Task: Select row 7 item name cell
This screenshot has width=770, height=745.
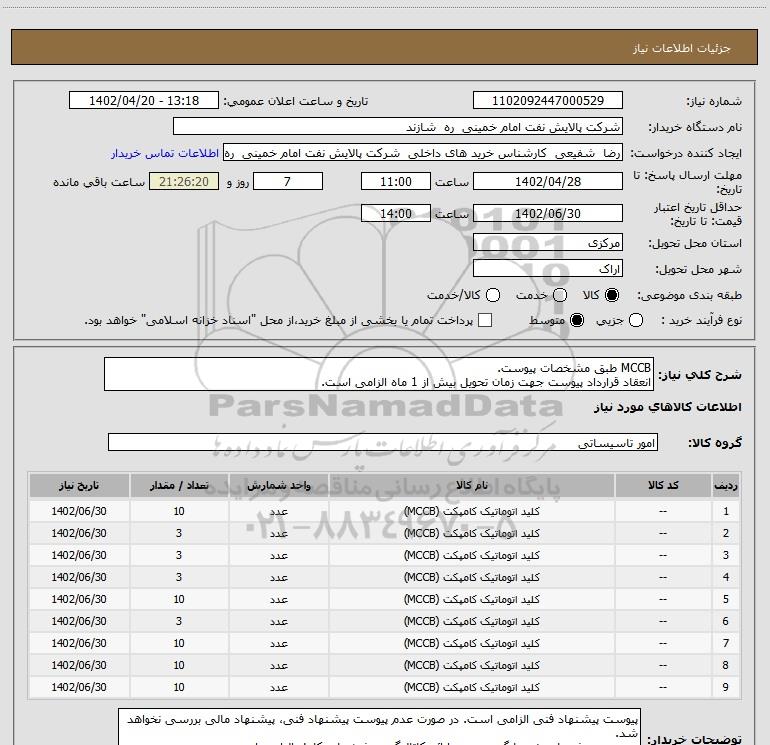Action: tap(471, 643)
